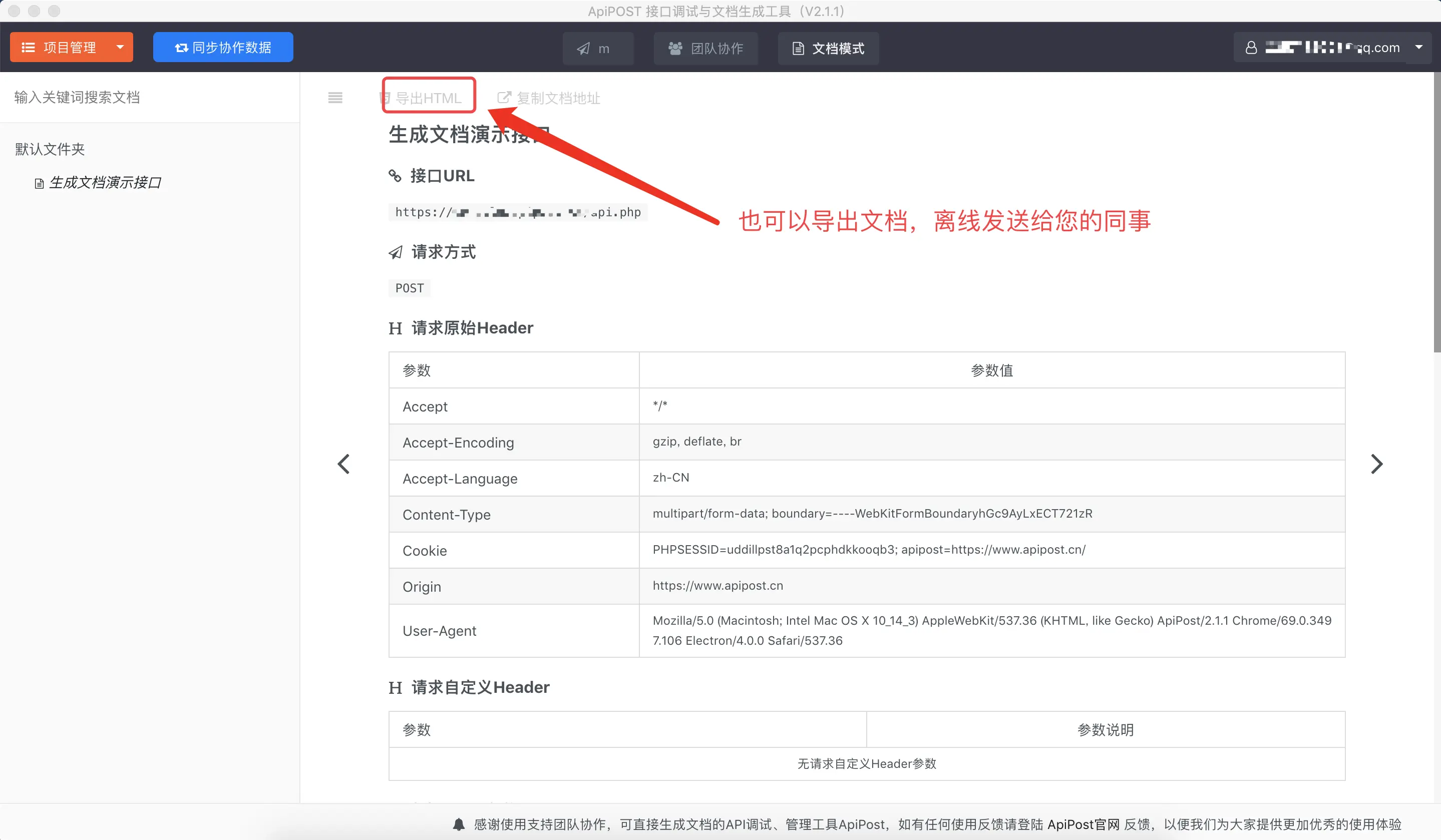Click the file icon beside 生成文档演示接口
This screenshot has height=840, width=1441.
pos(39,184)
